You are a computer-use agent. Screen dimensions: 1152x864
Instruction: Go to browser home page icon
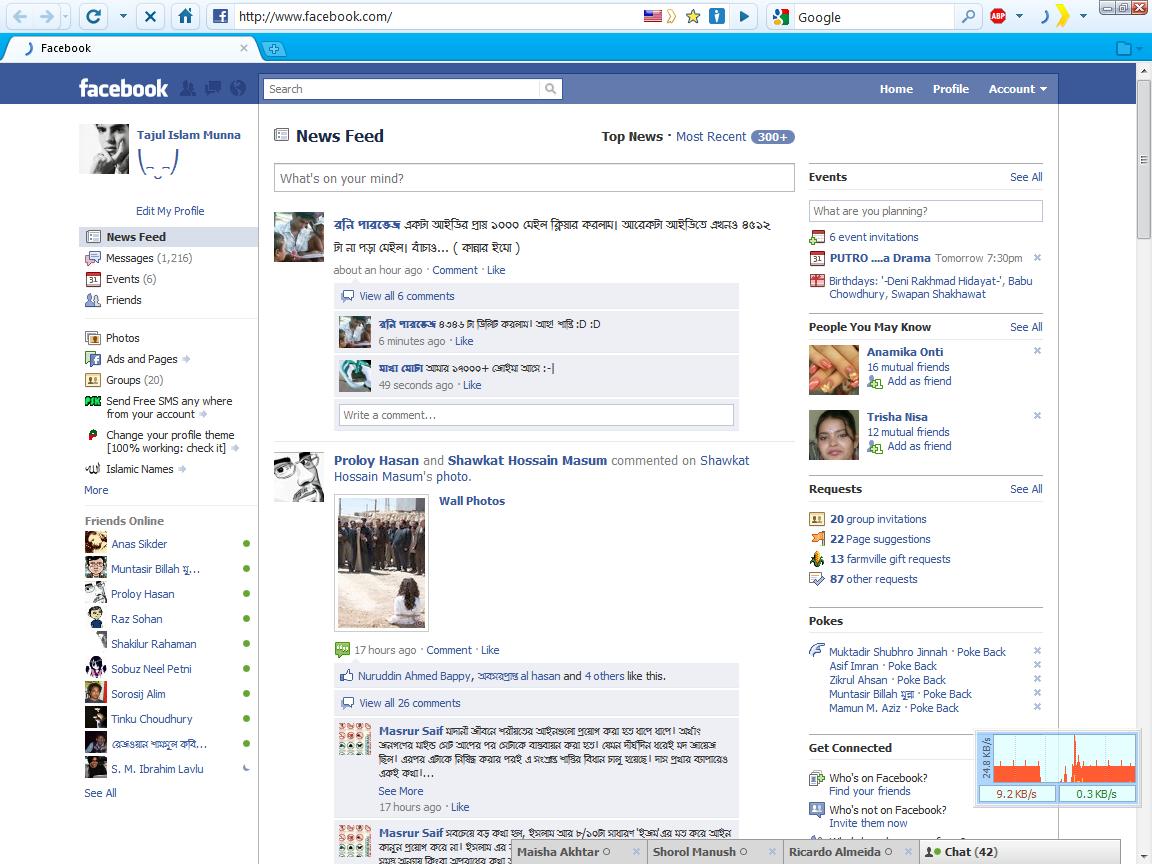click(185, 16)
